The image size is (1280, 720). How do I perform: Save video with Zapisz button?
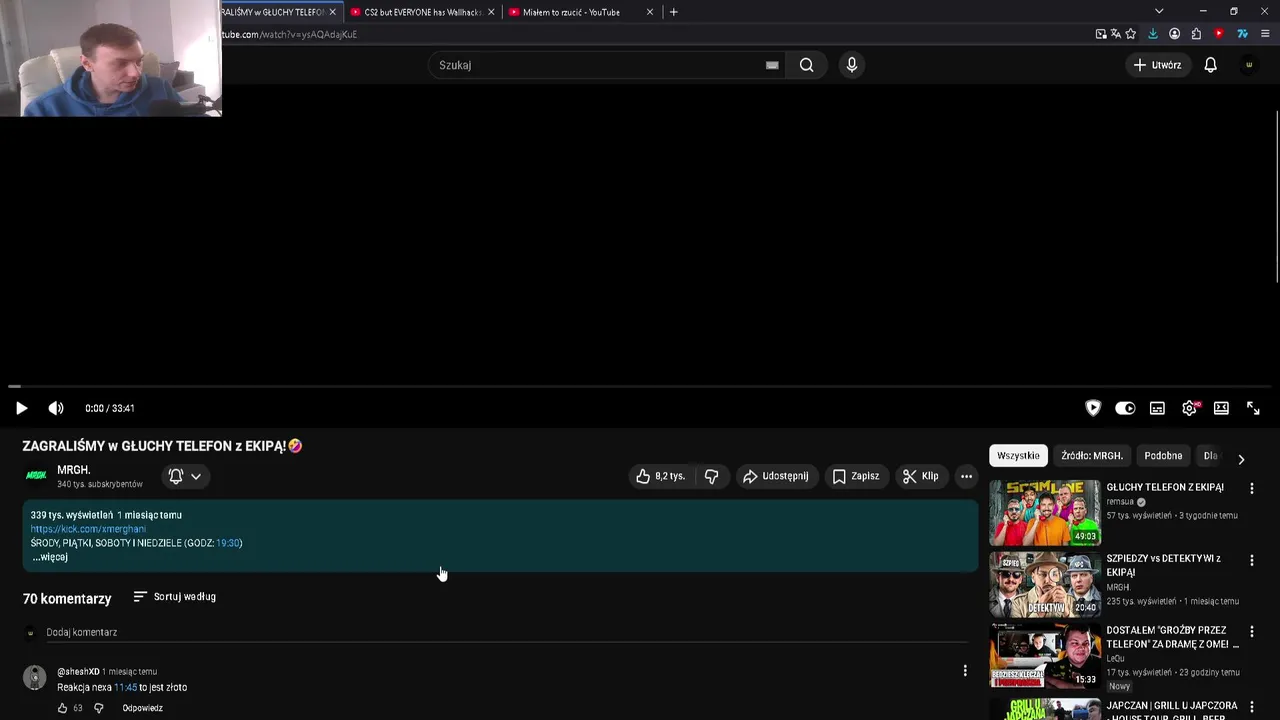click(856, 476)
